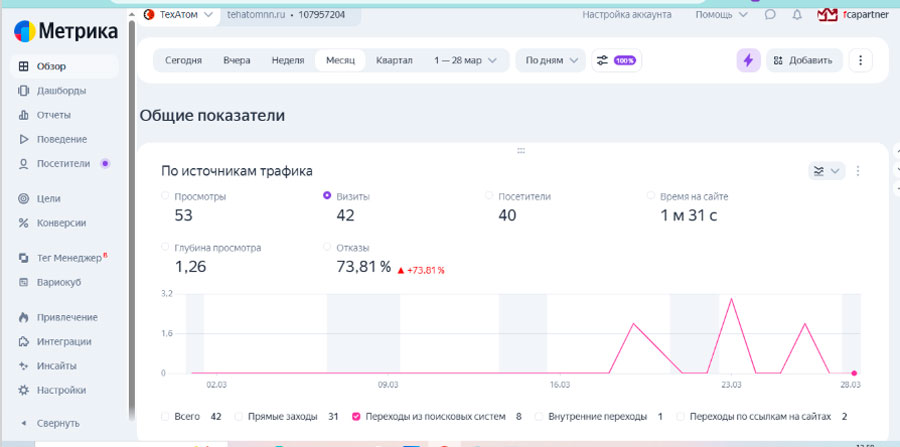Viewport: 900px width, 447px height.
Task: Open Посетители person icon
Action: pyautogui.click(x=24, y=164)
